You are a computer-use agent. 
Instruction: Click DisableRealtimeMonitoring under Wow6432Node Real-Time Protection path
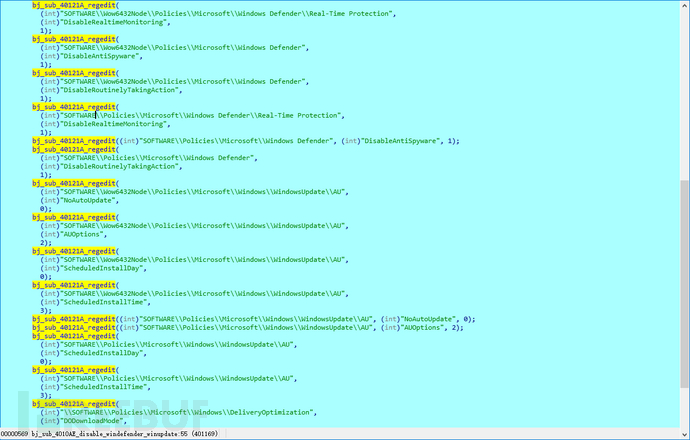(x=115, y=22)
